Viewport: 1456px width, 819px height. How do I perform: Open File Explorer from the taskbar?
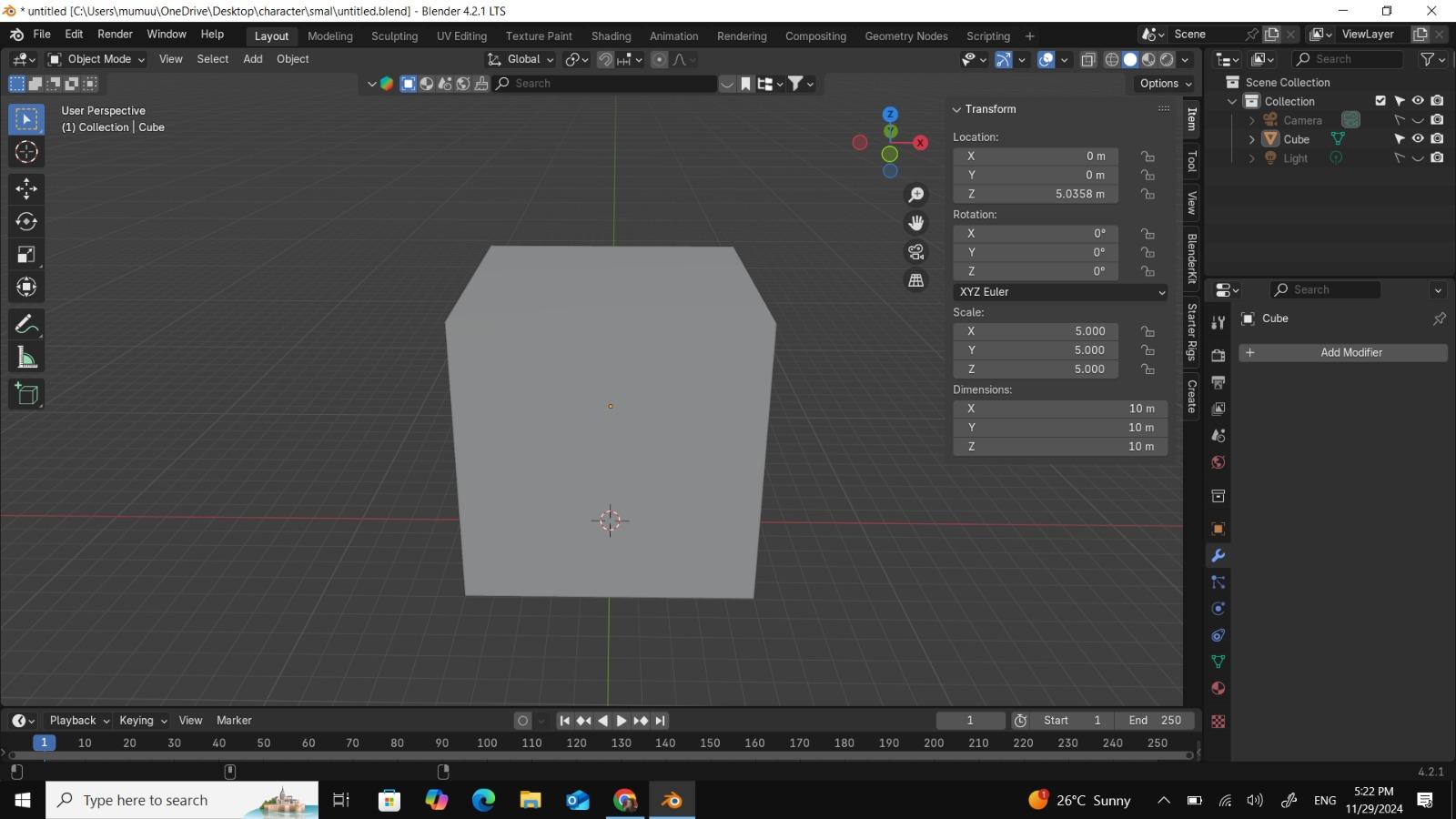(531, 800)
